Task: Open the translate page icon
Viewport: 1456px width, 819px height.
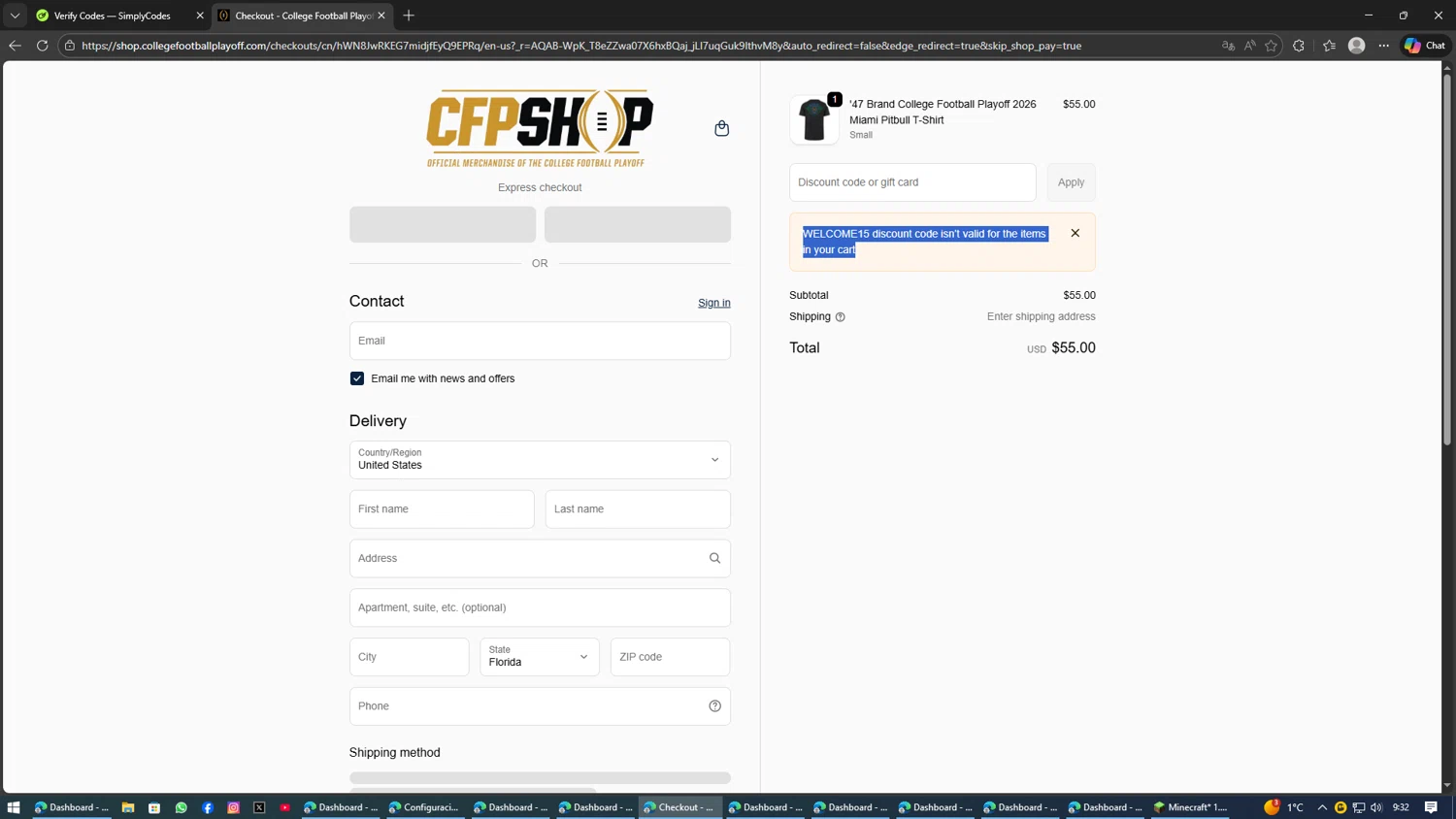Action: point(1228,46)
